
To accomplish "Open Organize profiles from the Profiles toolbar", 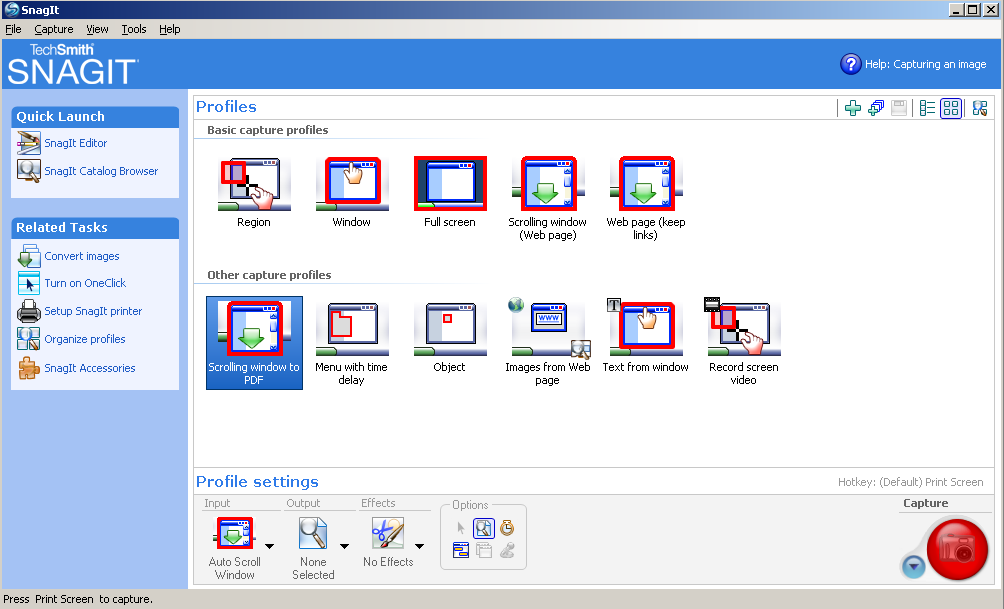I will coord(980,108).
